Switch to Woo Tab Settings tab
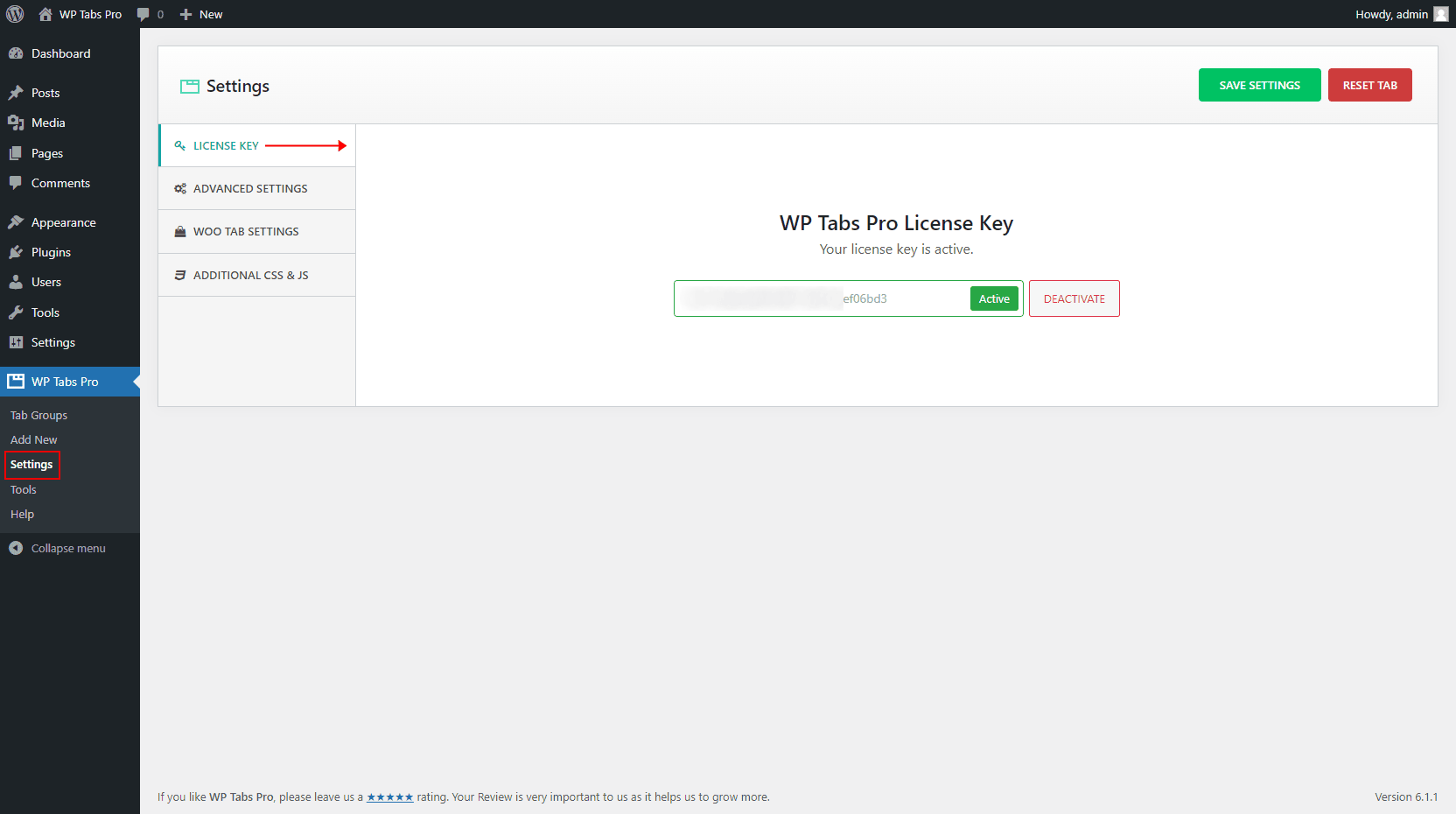Image resolution: width=1456 pixels, height=814 pixels. tap(246, 231)
